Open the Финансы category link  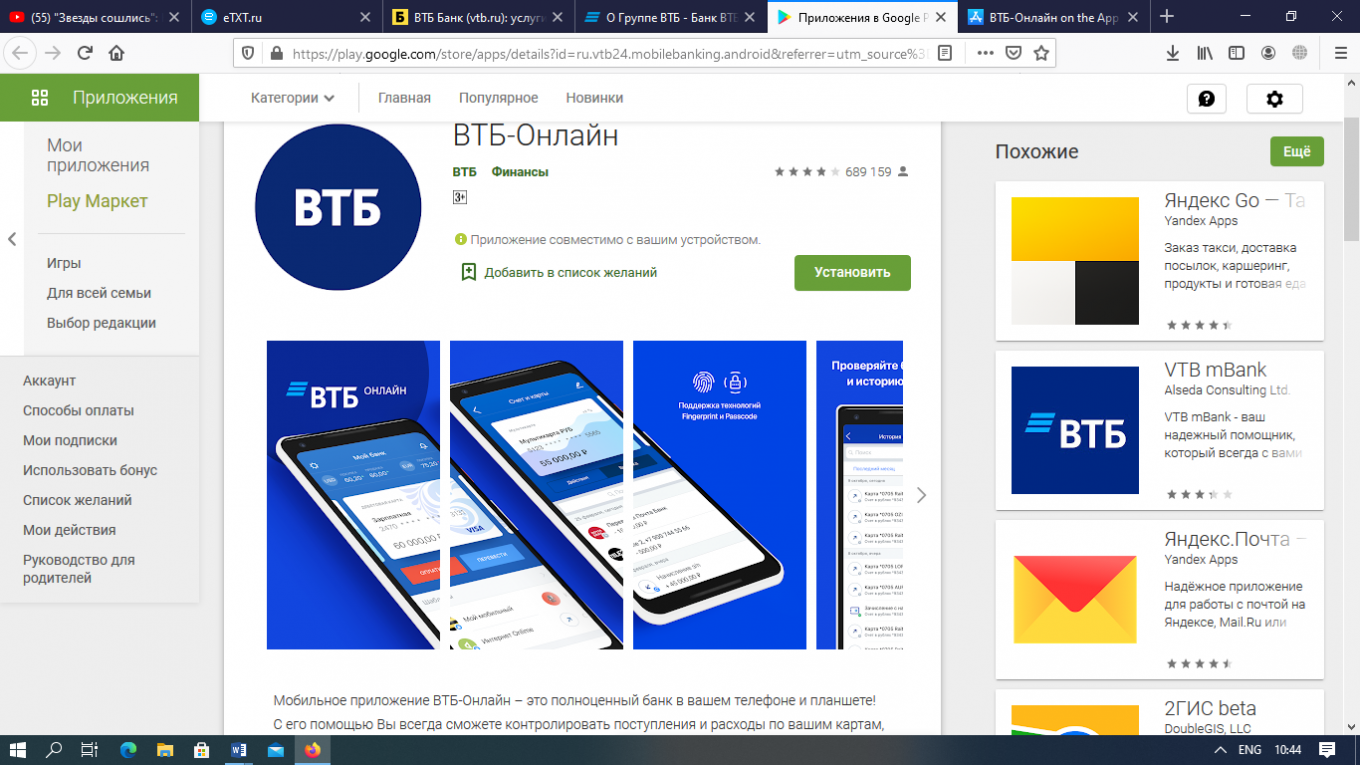(x=519, y=172)
